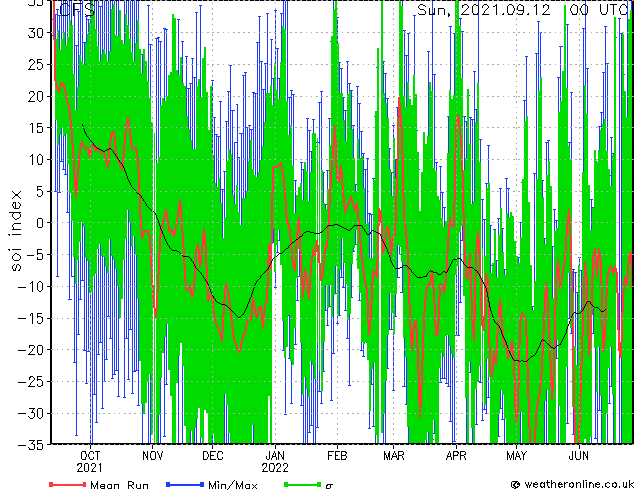Click the -10 value on y-axis
The height and width of the screenshot is (490, 634).
[x=31, y=287]
